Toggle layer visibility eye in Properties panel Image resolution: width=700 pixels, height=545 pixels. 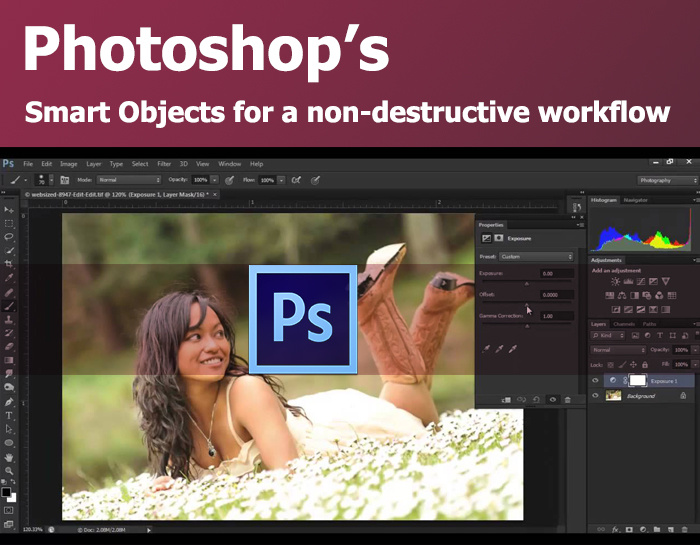coord(553,400)
